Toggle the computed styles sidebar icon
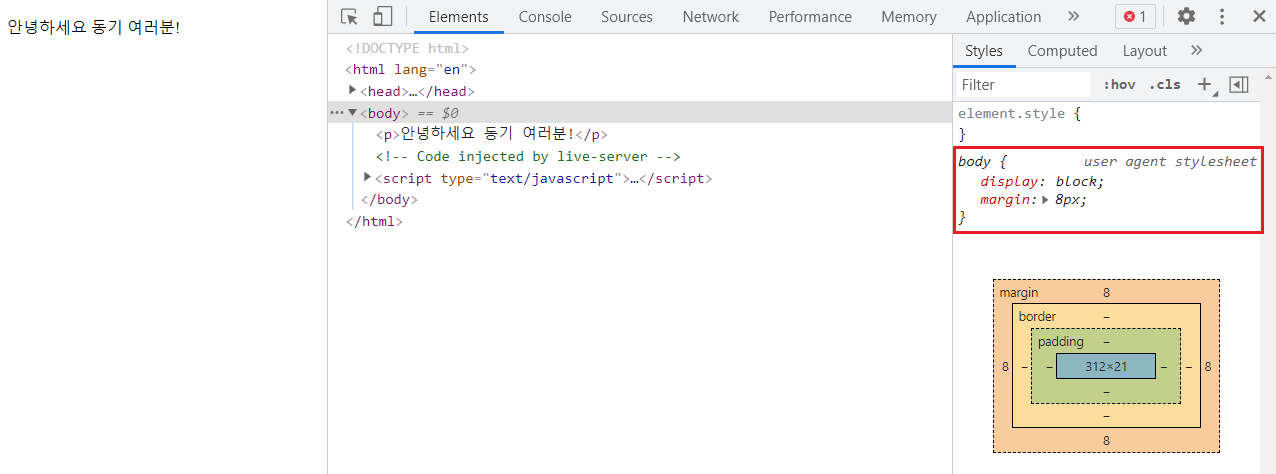This screenshot has width=1276, height=474. point(1239,85)
